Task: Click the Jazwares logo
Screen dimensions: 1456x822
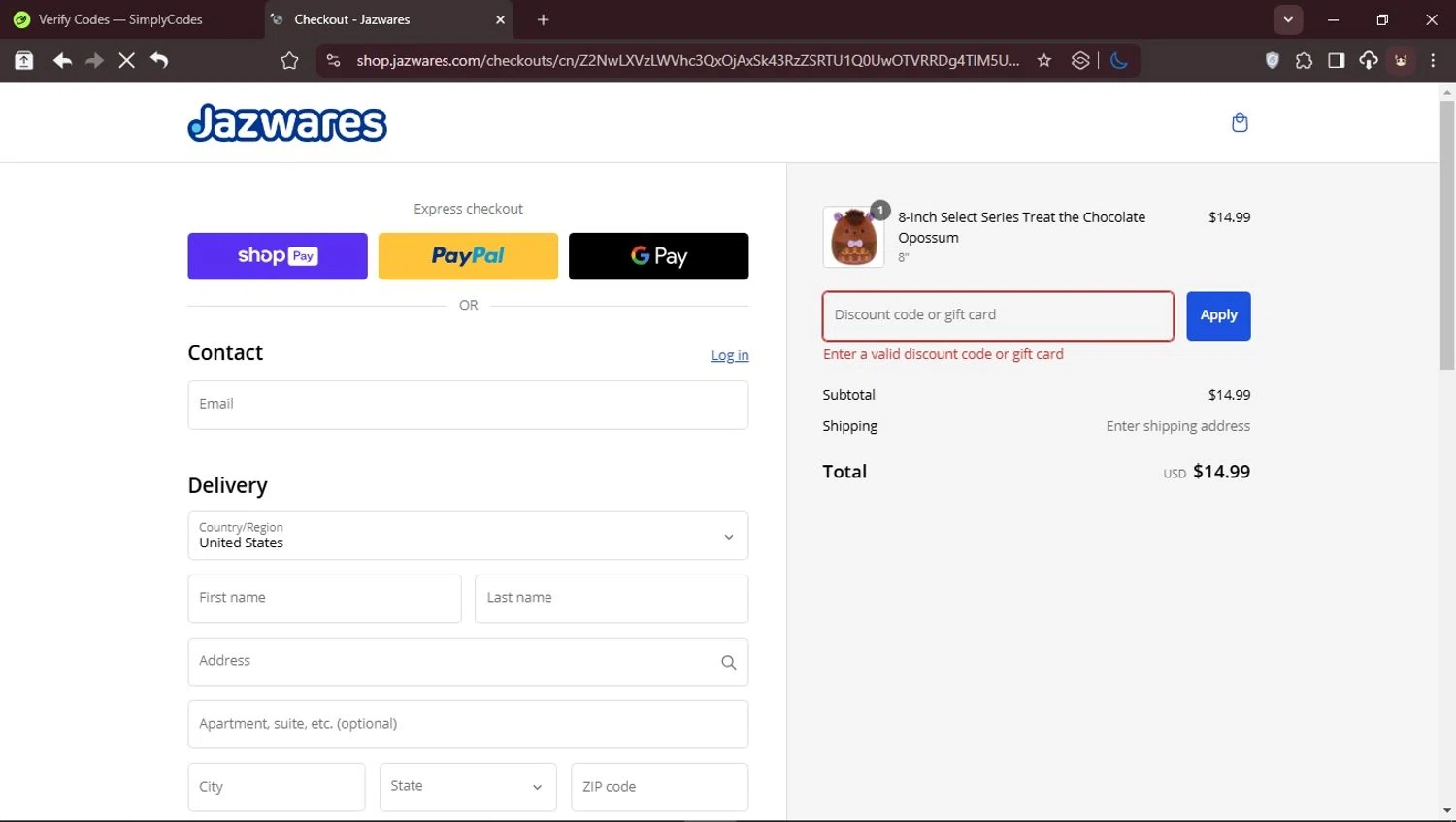Action: [287, 122]
